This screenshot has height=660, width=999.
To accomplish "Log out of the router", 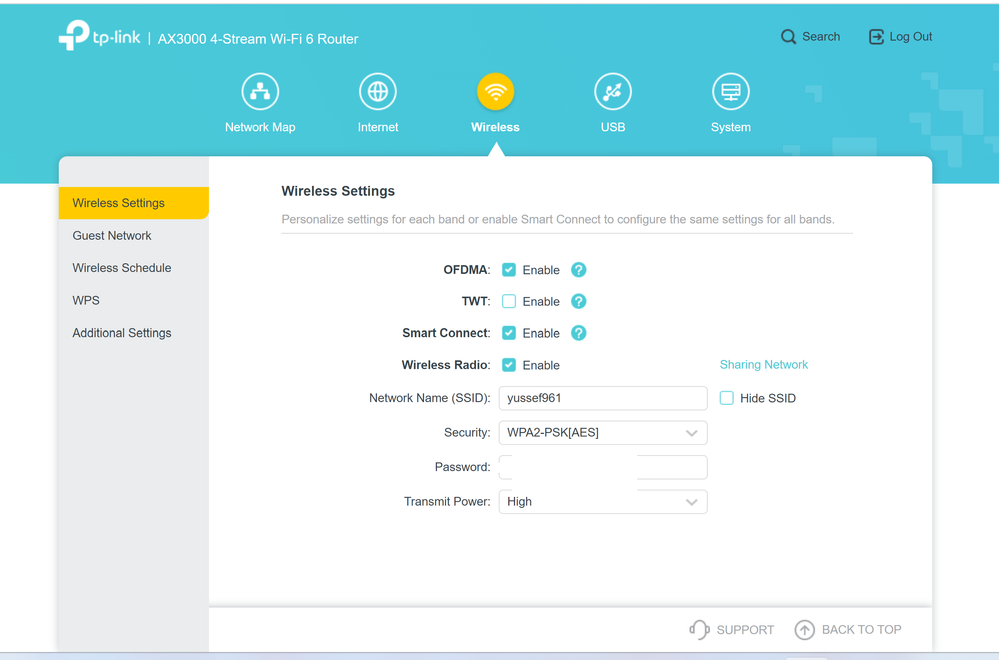I will 900,37.
